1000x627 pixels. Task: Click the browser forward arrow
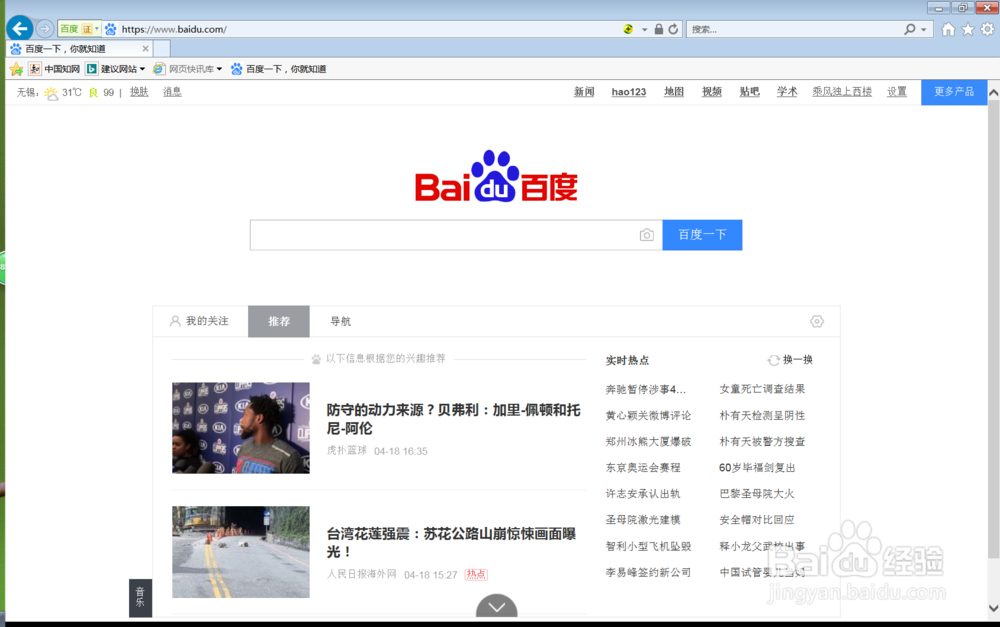(x=45, y=29)
